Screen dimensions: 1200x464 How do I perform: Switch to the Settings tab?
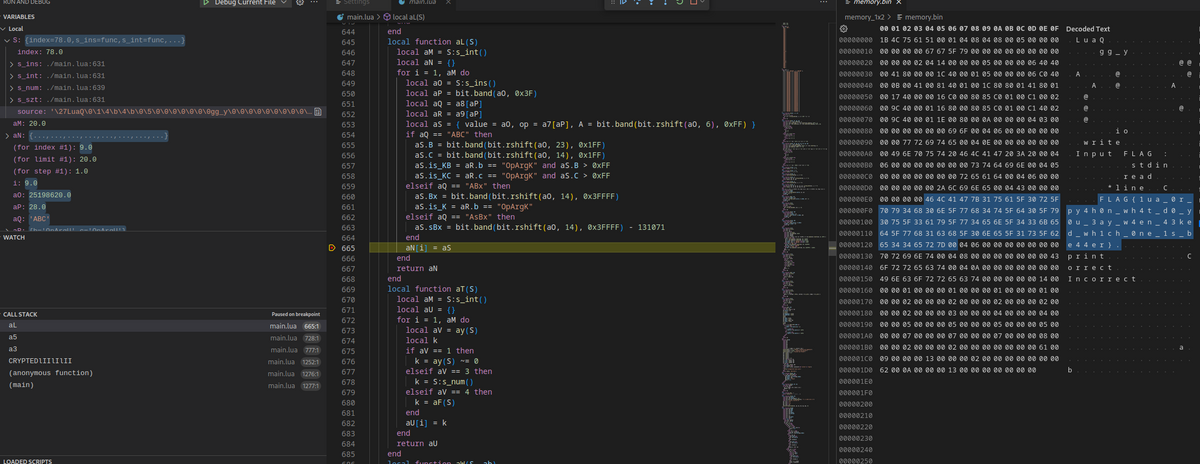coord(355,4)
